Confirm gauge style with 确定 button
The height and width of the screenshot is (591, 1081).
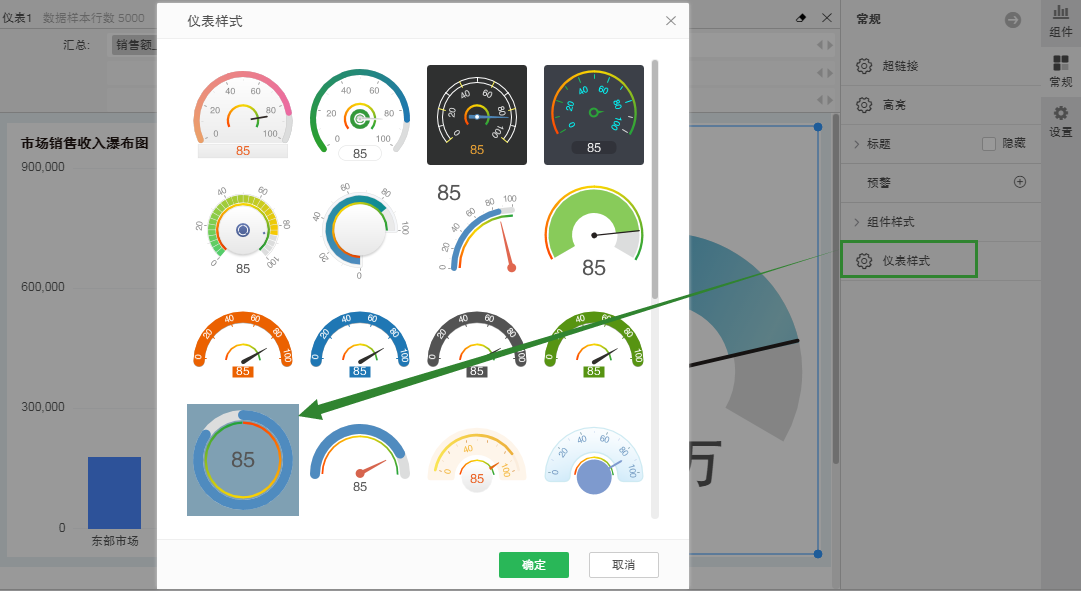[533, 564]
